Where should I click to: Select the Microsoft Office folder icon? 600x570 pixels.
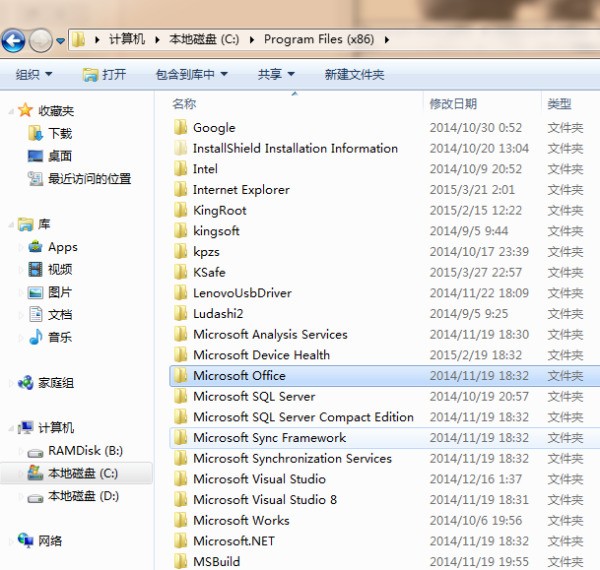tap(180, 375)
